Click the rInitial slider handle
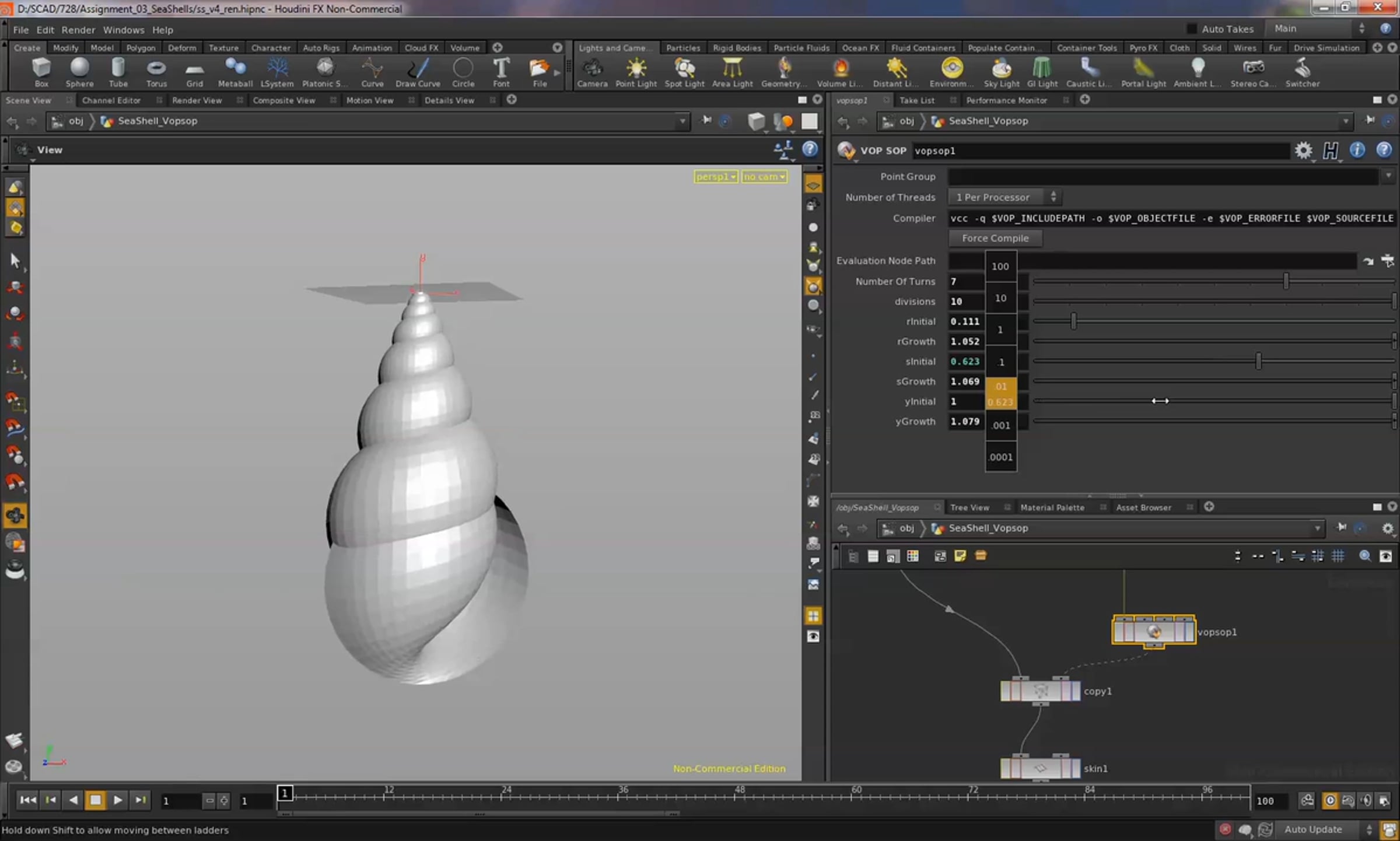The width and height of the screenshot is (1400, 841). point(1073,321)
